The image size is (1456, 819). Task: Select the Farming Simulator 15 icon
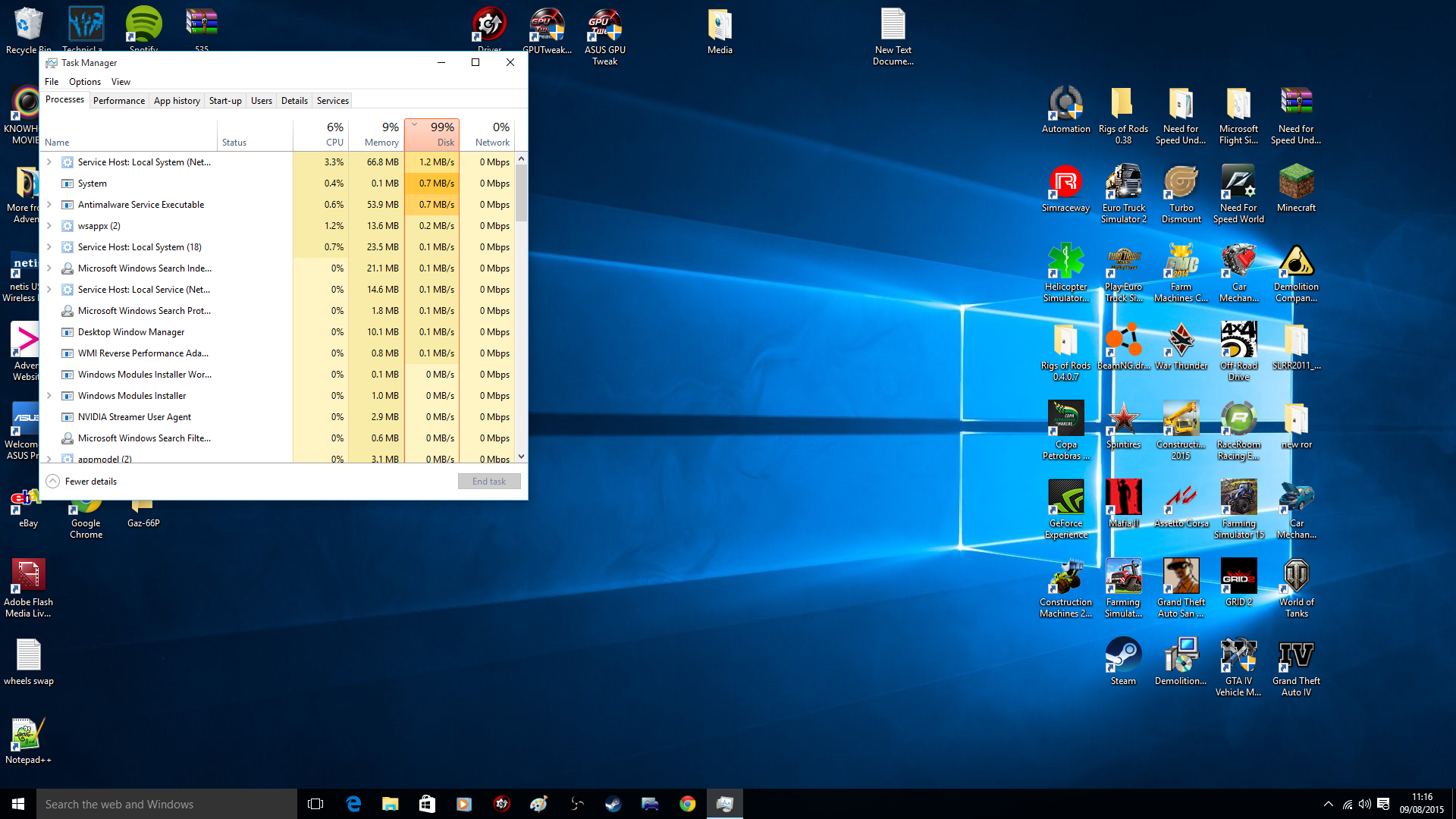pyautogui.click(x=1238, y=510)
